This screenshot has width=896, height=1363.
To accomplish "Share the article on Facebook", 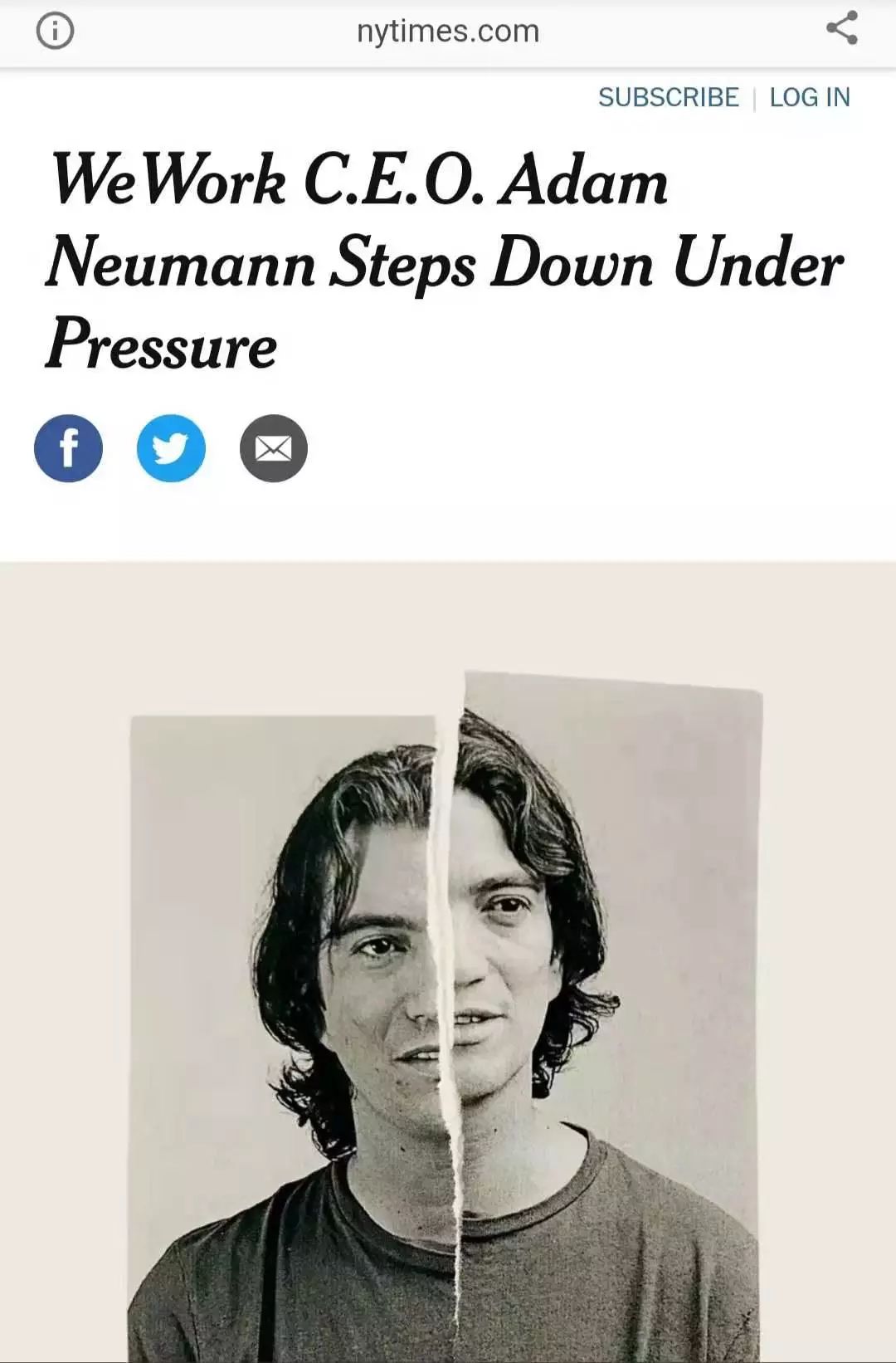I will coord(68,448).
